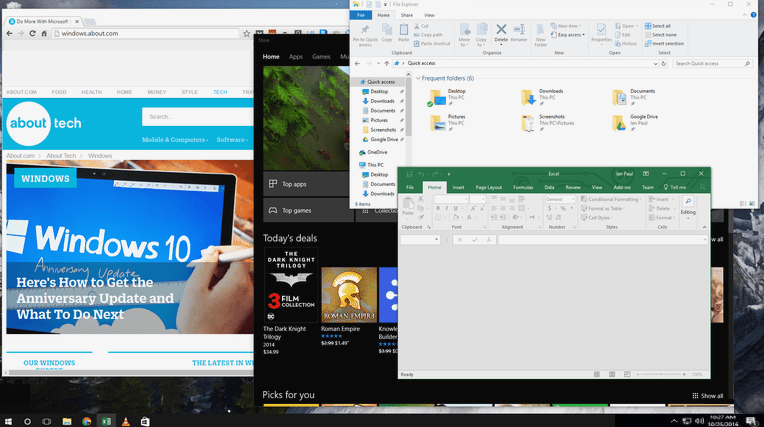Click Chrome bookmark star icon
This screenshot has height=427, width=764.
pos(247,34)
